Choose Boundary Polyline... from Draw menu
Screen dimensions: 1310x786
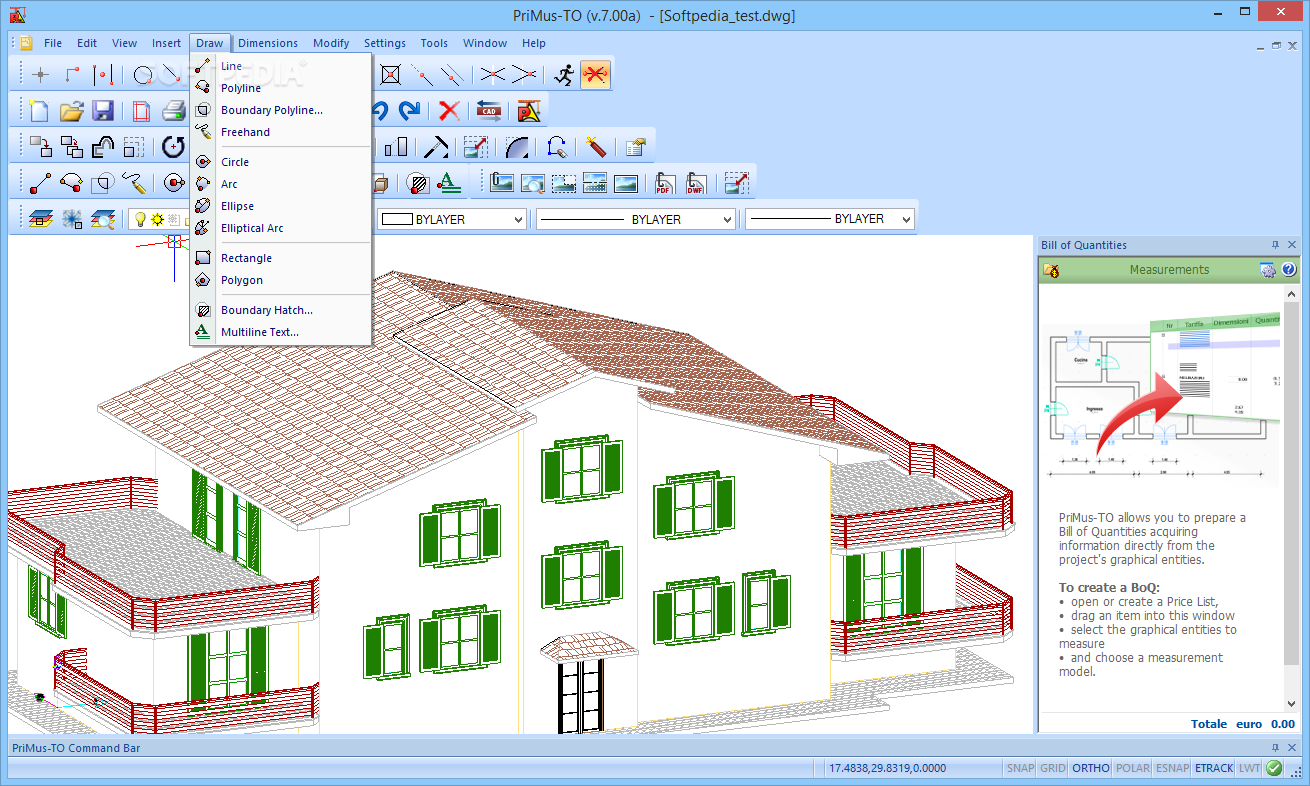(281, 110)
